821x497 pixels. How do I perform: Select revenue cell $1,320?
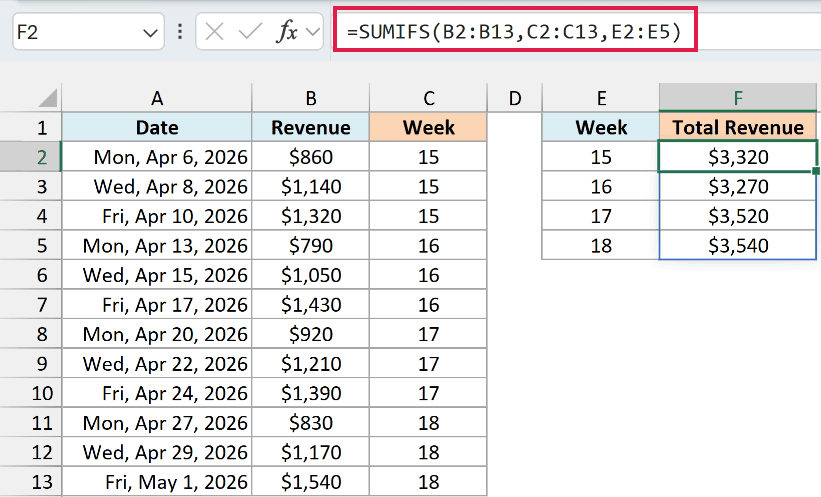pyautogui.click(x=310, y=216)
